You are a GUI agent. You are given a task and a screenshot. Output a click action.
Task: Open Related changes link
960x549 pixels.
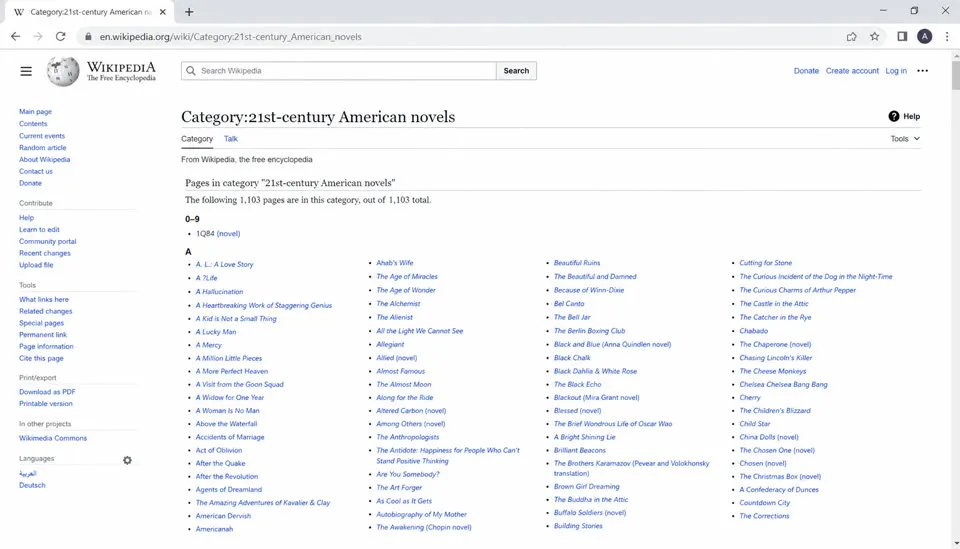(x=45, y=311)
